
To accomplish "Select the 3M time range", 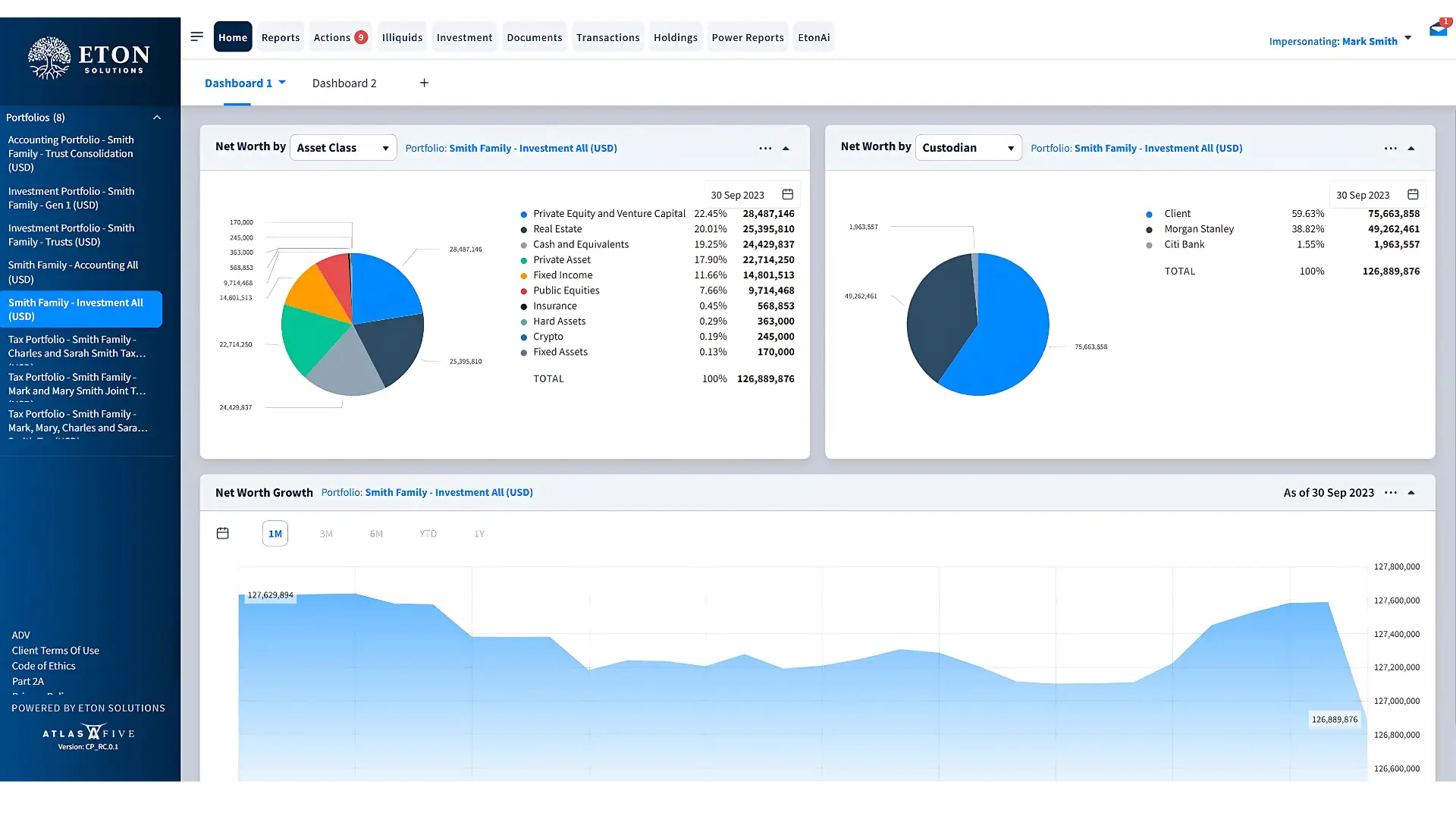I will [326, 534].
